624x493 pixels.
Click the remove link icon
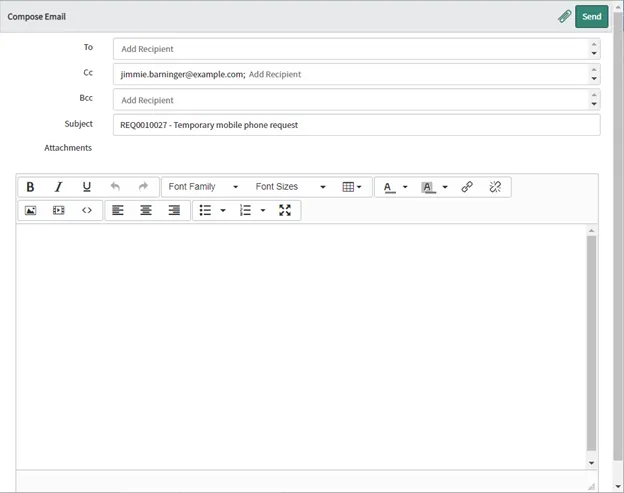[495, 187]
